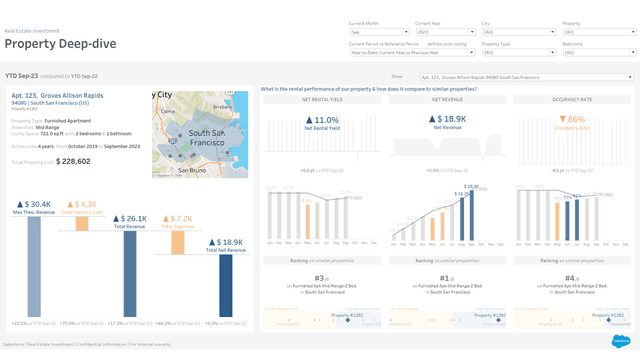Open the Show property selector dropdown

point(527,77)
